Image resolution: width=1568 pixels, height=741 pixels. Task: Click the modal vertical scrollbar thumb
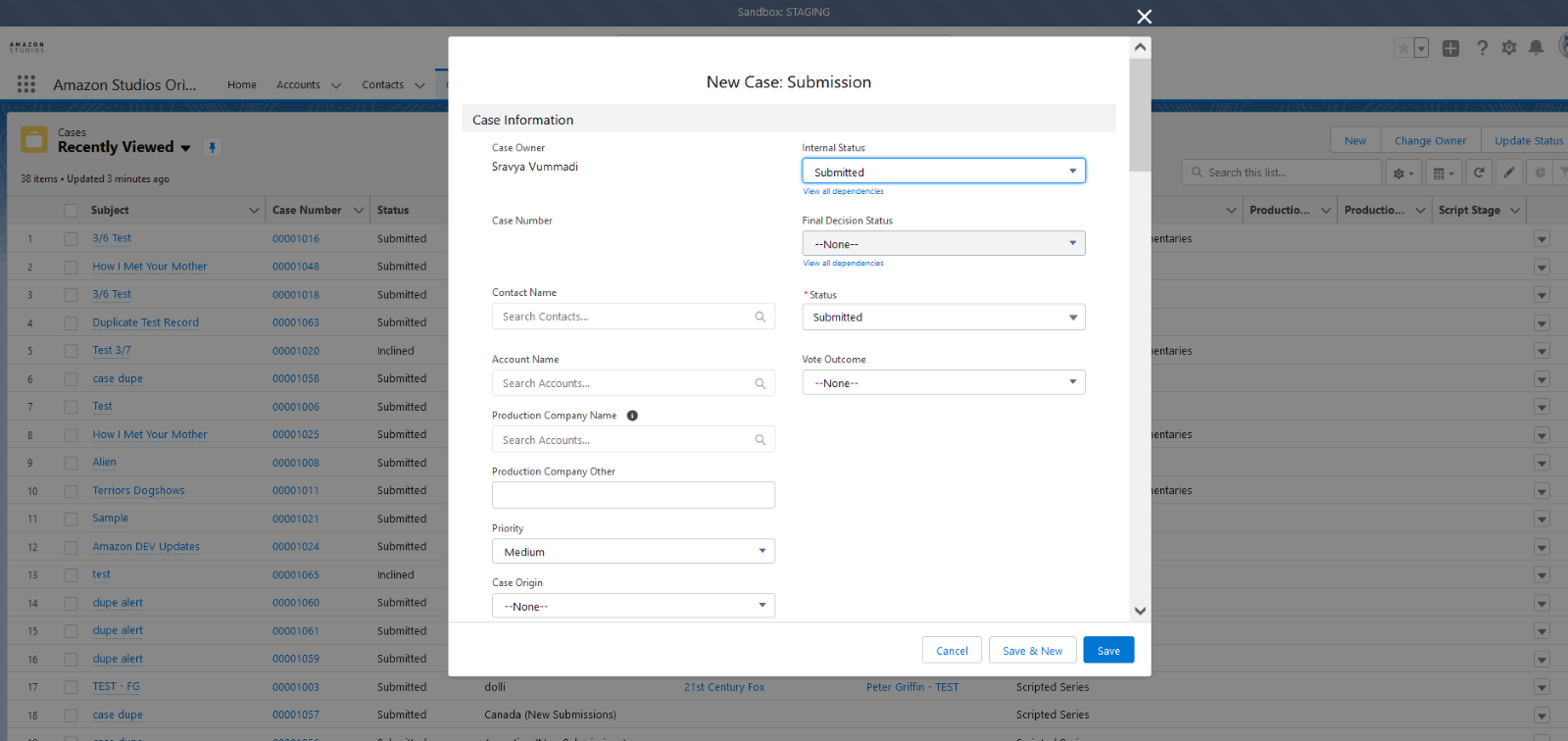pyautogui.click(x=1140, y=115)
